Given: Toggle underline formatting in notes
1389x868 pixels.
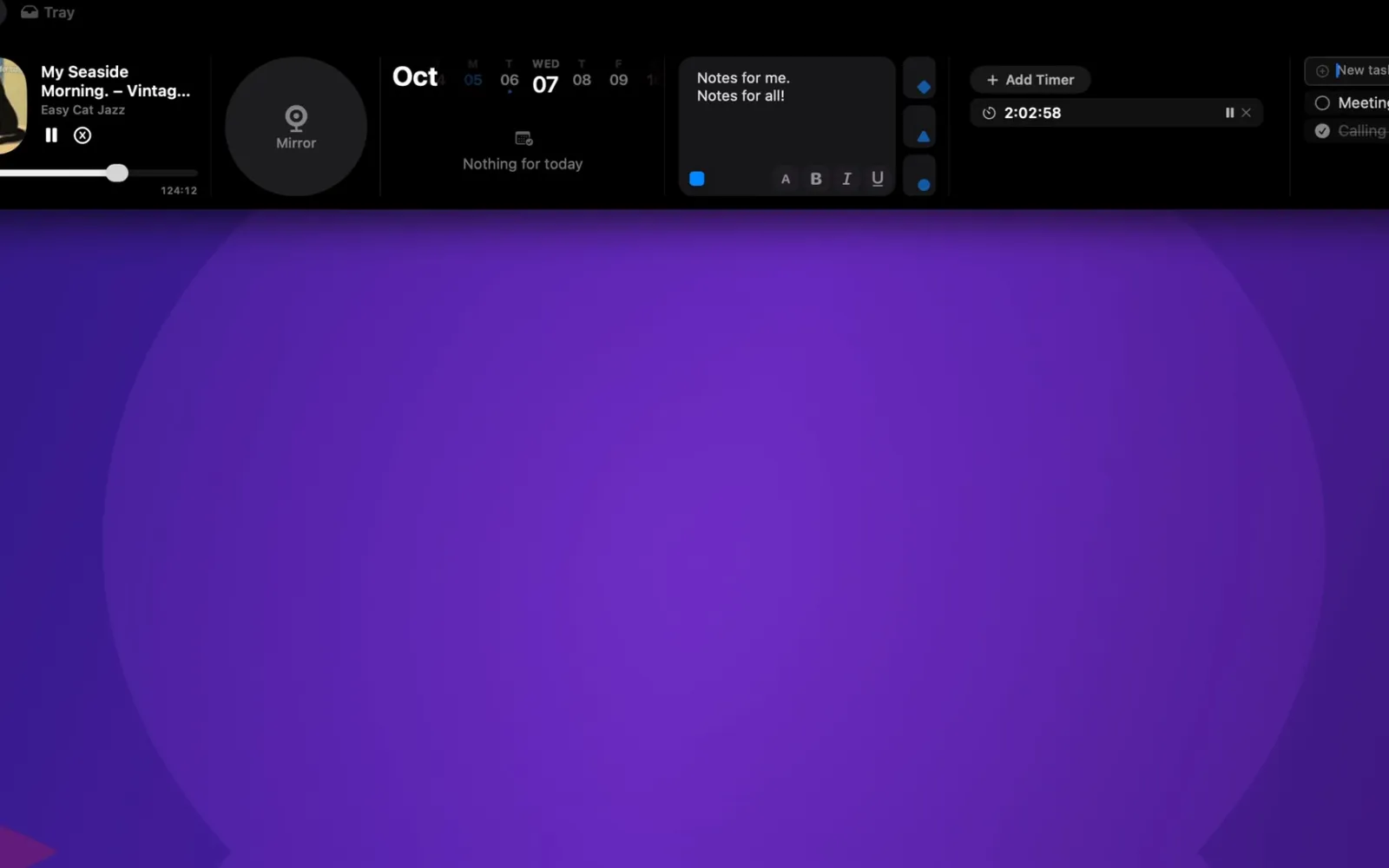Looking at the screenshot, I should tap(878, 179).
